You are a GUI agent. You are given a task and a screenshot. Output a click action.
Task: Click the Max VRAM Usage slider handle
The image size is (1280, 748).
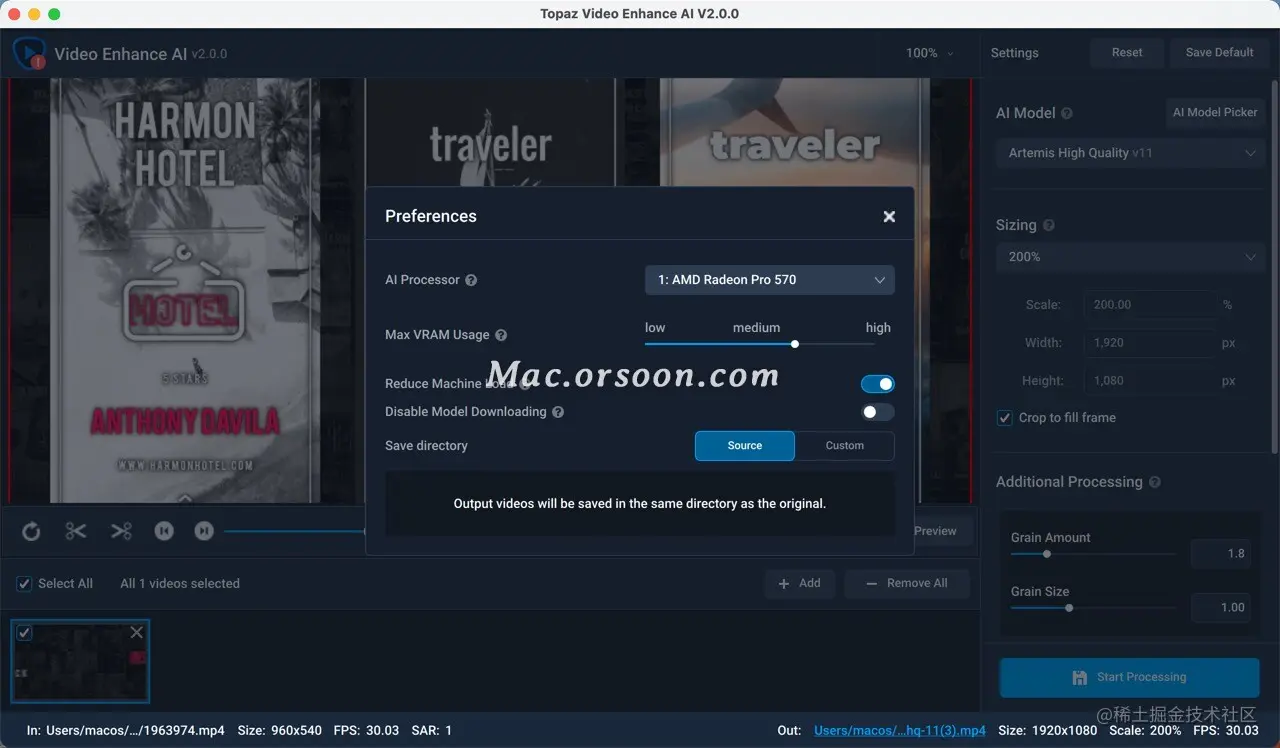795,344
